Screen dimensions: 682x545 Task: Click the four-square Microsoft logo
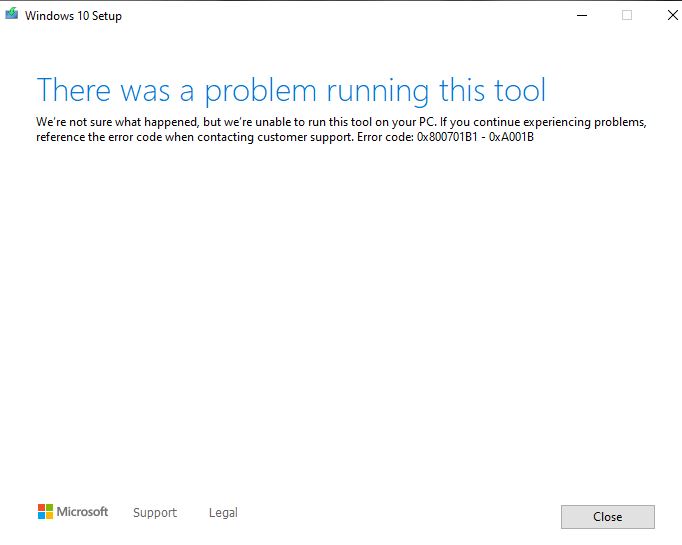click(45, 512)
